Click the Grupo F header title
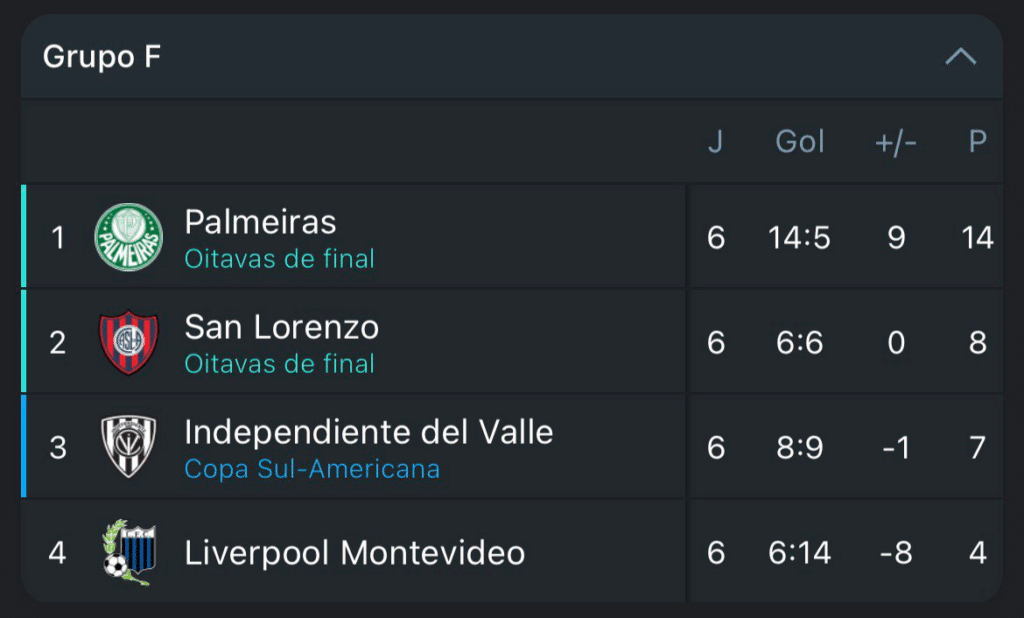 pyautogui.click(x=101, y=57)
